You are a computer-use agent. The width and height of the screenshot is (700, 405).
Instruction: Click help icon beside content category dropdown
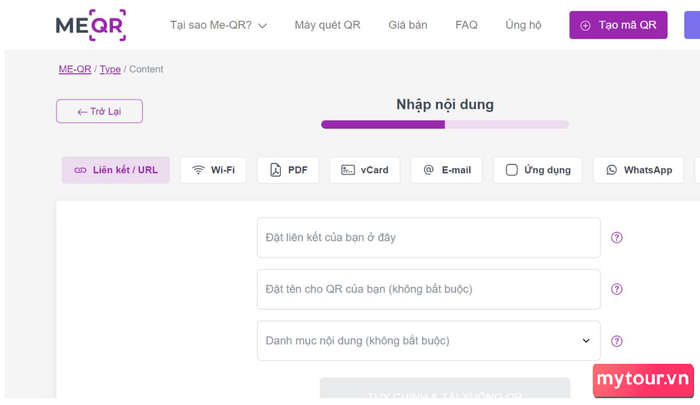coord(617,341)
